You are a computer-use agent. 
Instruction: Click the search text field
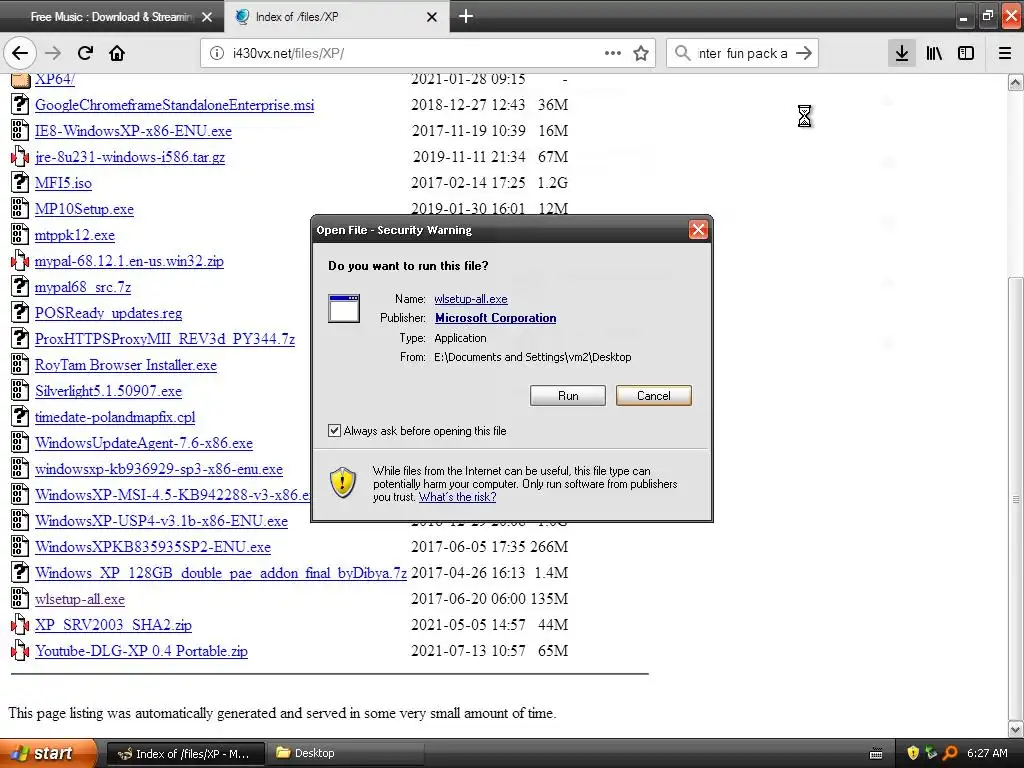point(743,53)
